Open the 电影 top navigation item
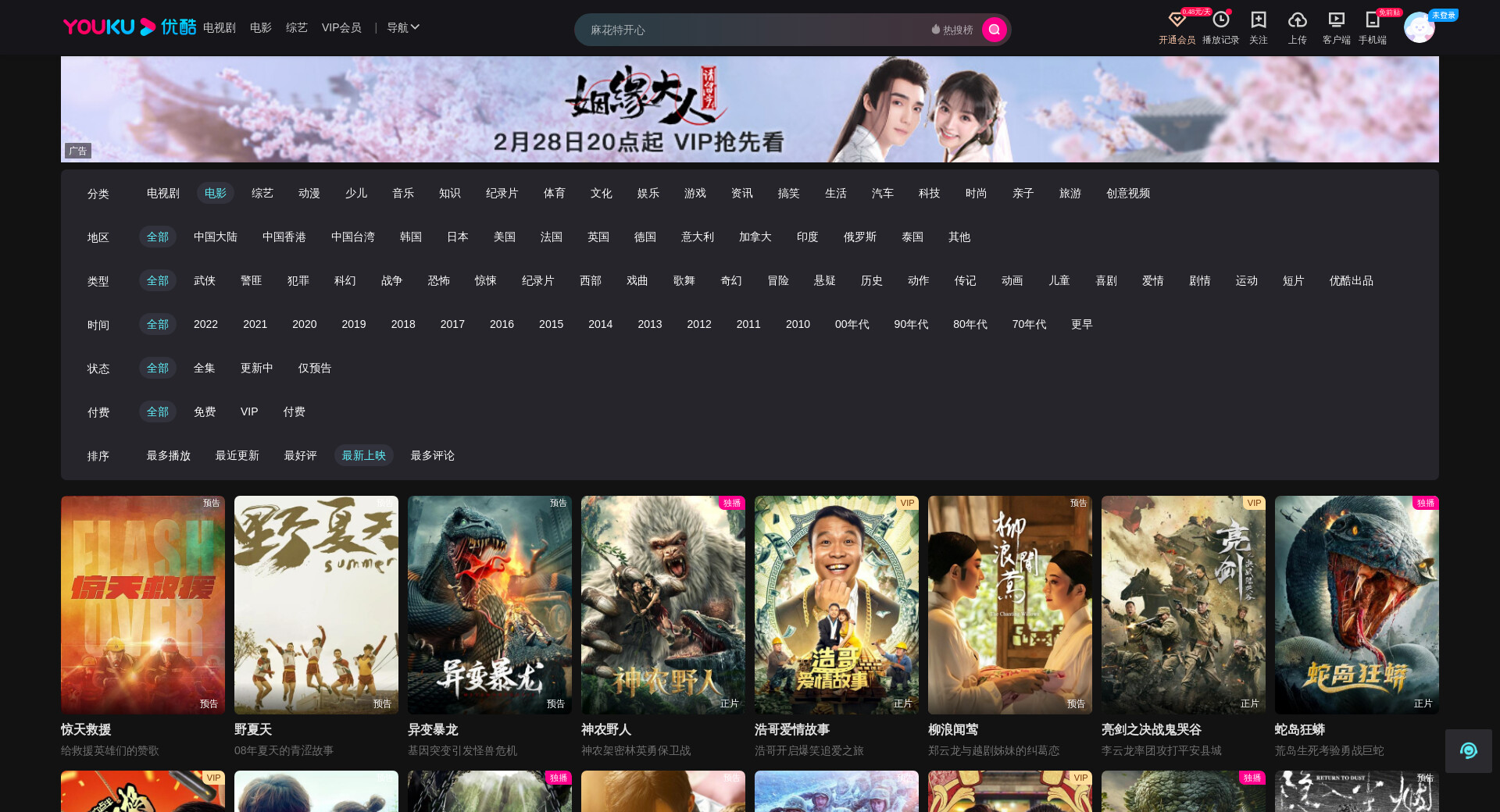 point(260,27)
